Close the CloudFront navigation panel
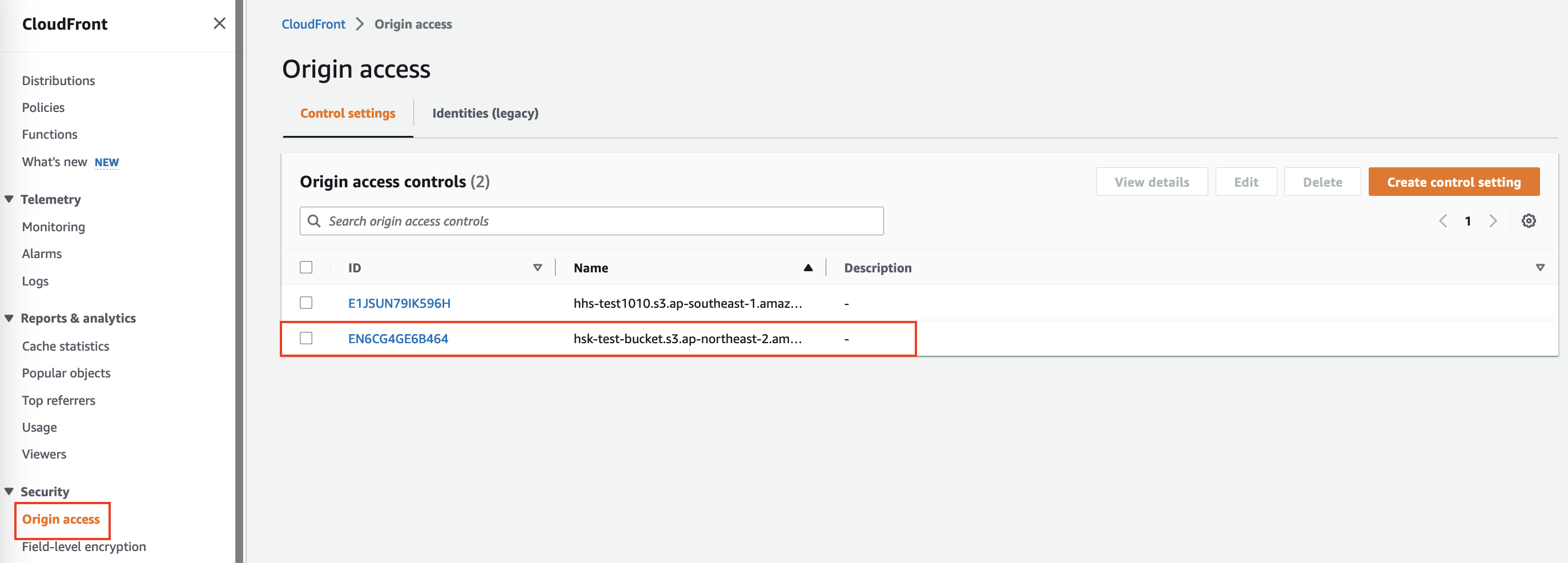The height and width of the screenshot is (563, 1568). coord(219,24)
